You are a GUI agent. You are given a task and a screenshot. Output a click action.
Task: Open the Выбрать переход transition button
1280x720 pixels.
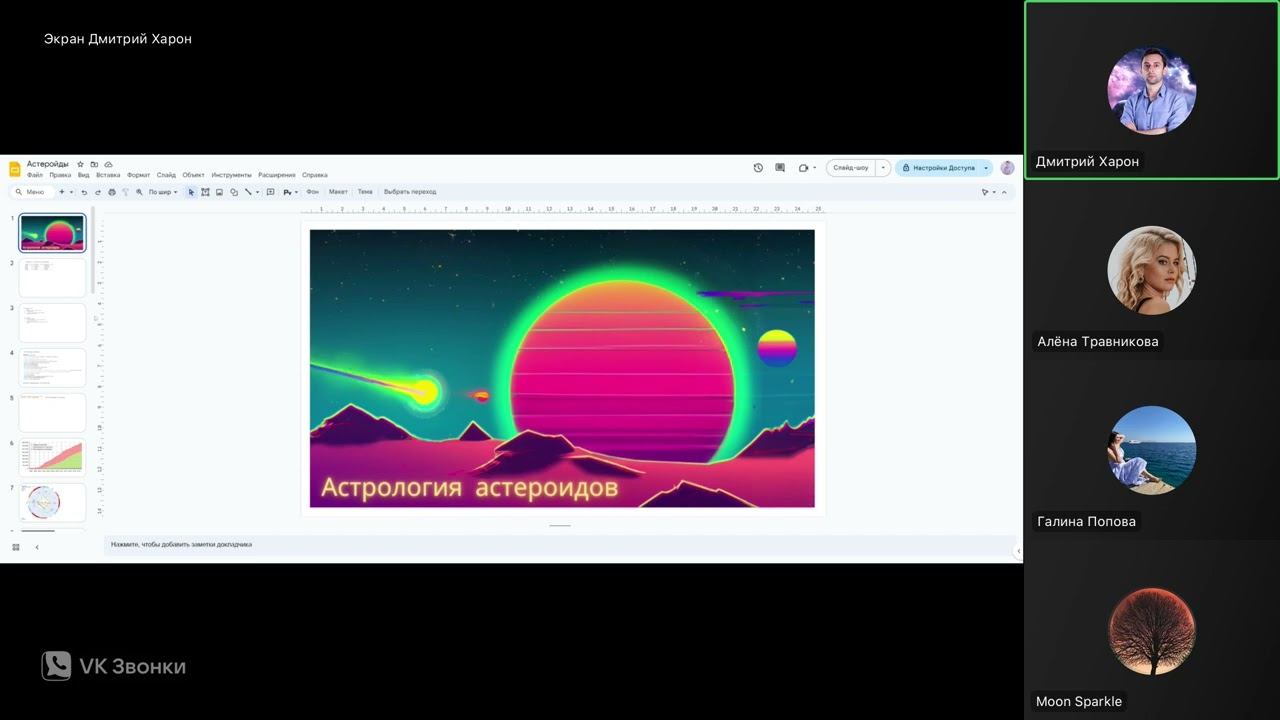point(410,192)
